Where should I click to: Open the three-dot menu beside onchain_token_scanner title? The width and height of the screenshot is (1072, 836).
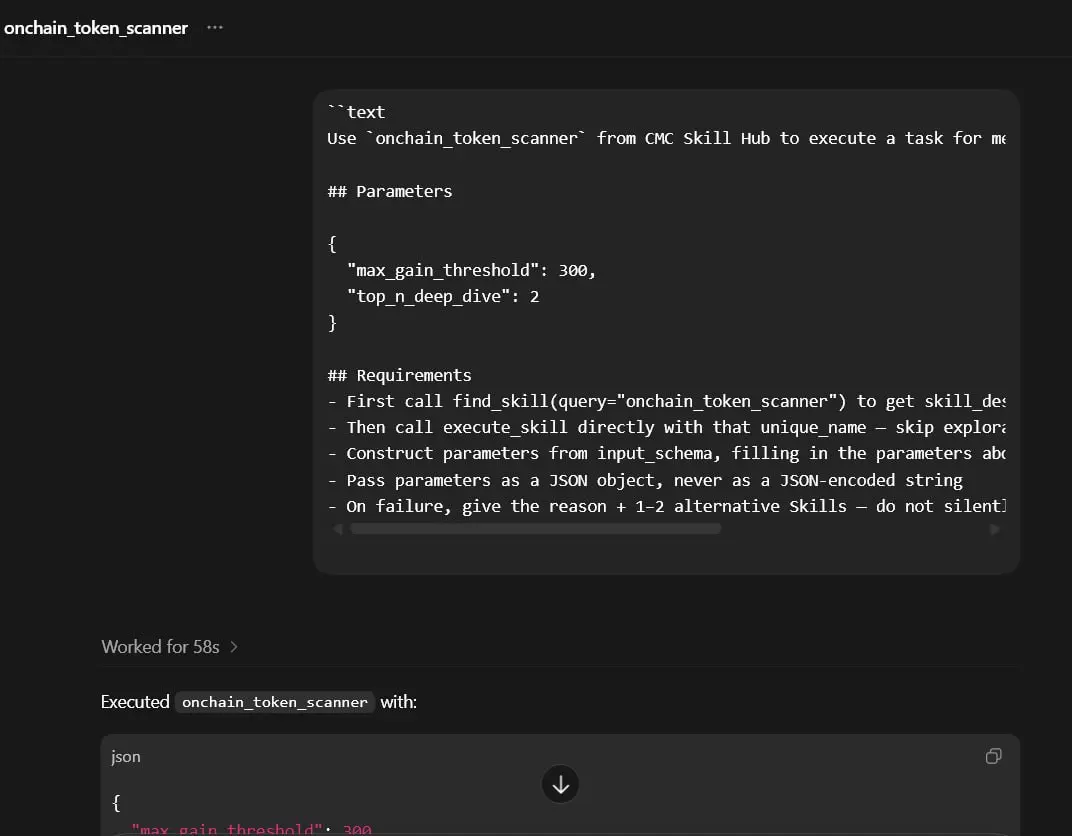point(215,27)
